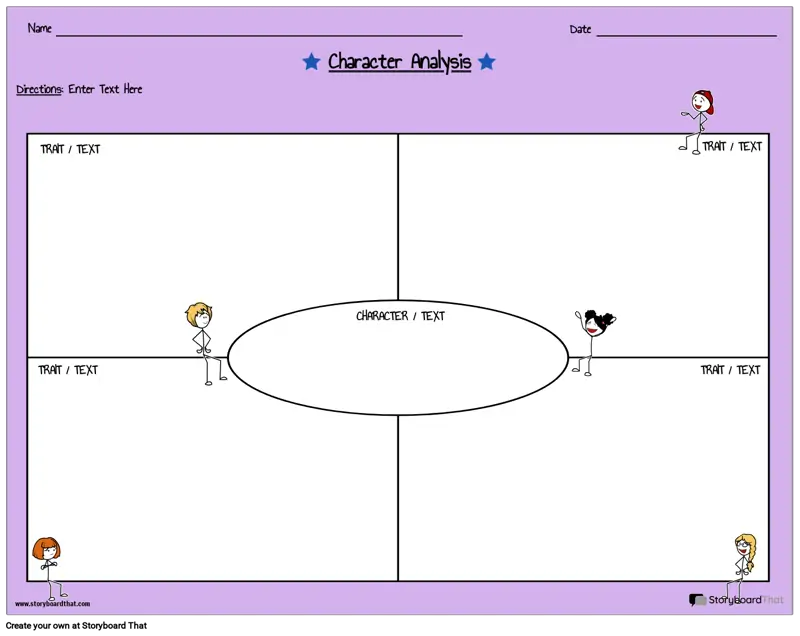Select the top-right TRAIT / TEXT label
Image resolution: width=800 pixels, height=636 pixels.
point(732,146)
